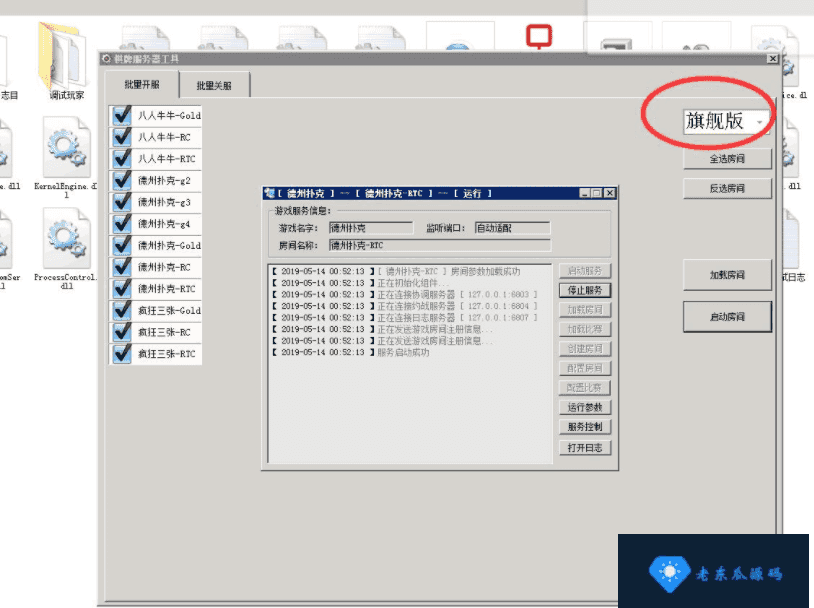The width and height of the screenshot is (814, 608).
Task: Click log line with 127.0.0.1:6807
Action: (405, 317)
